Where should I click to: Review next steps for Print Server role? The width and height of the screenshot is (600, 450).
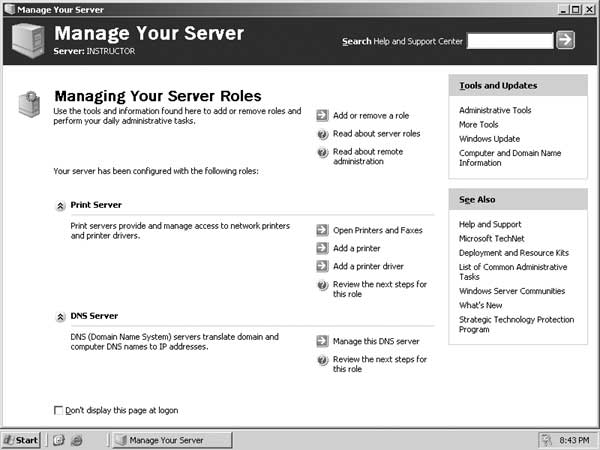(x=380, y=289)
